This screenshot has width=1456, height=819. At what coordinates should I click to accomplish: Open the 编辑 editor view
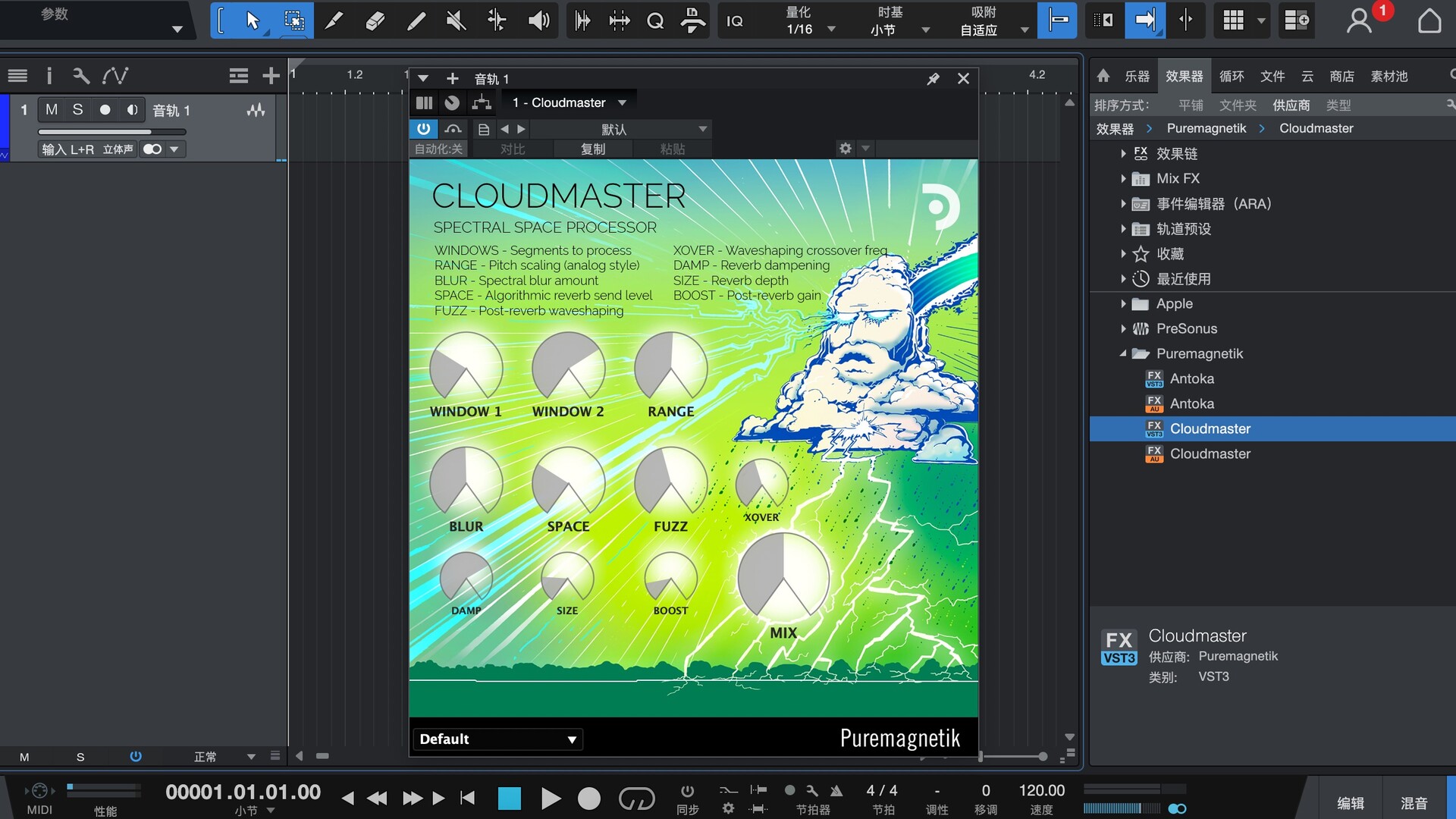(x=1351, y=803)
